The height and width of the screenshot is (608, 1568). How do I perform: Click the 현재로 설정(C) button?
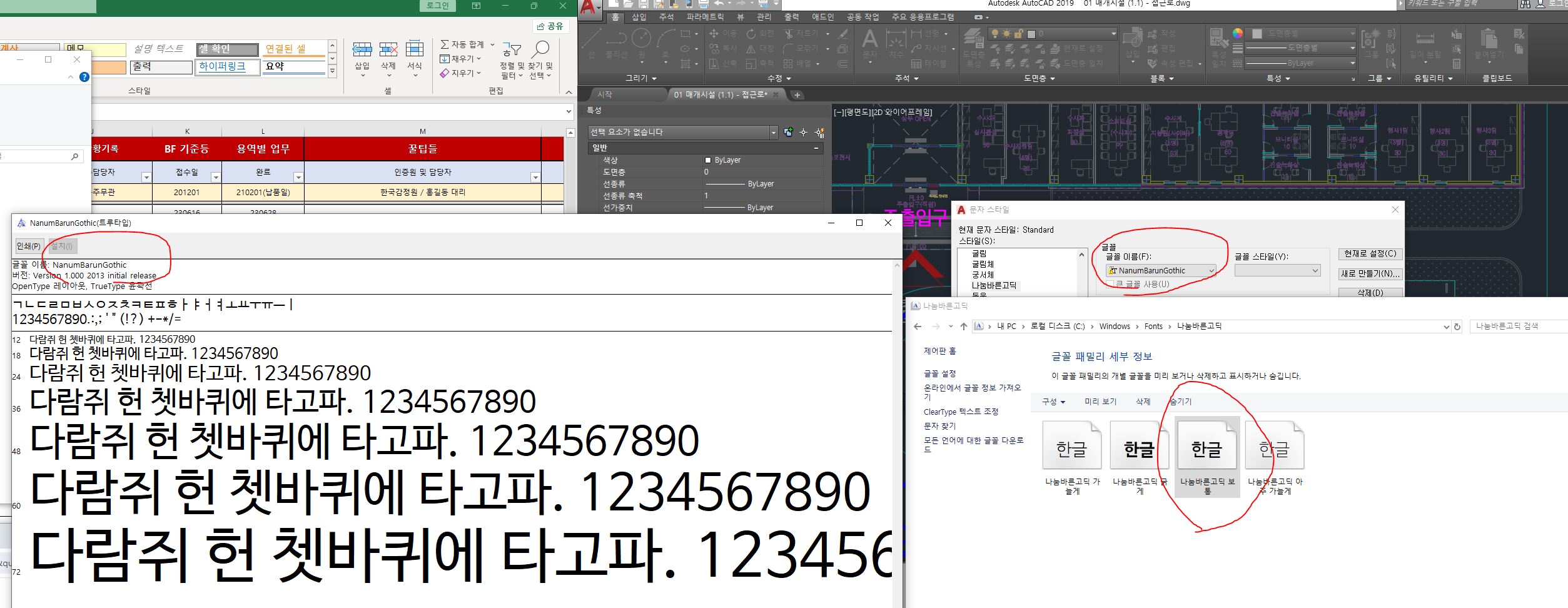[1370, 254]
